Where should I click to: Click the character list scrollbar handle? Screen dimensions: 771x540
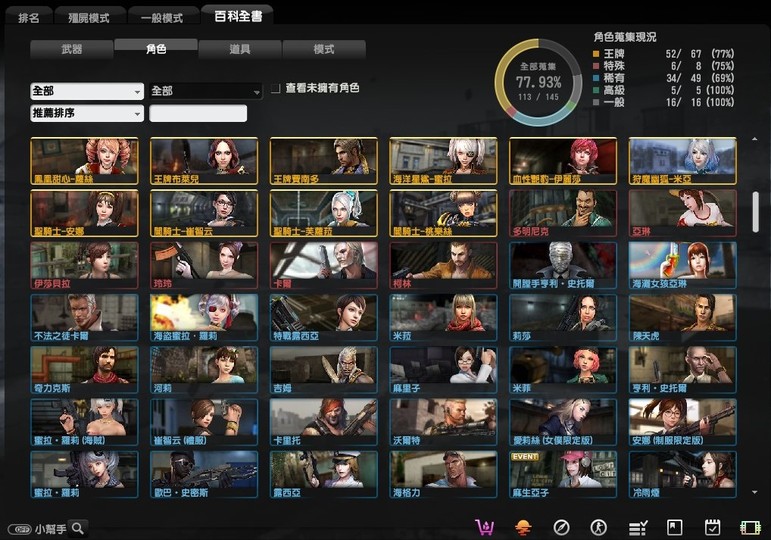point(755,210)
